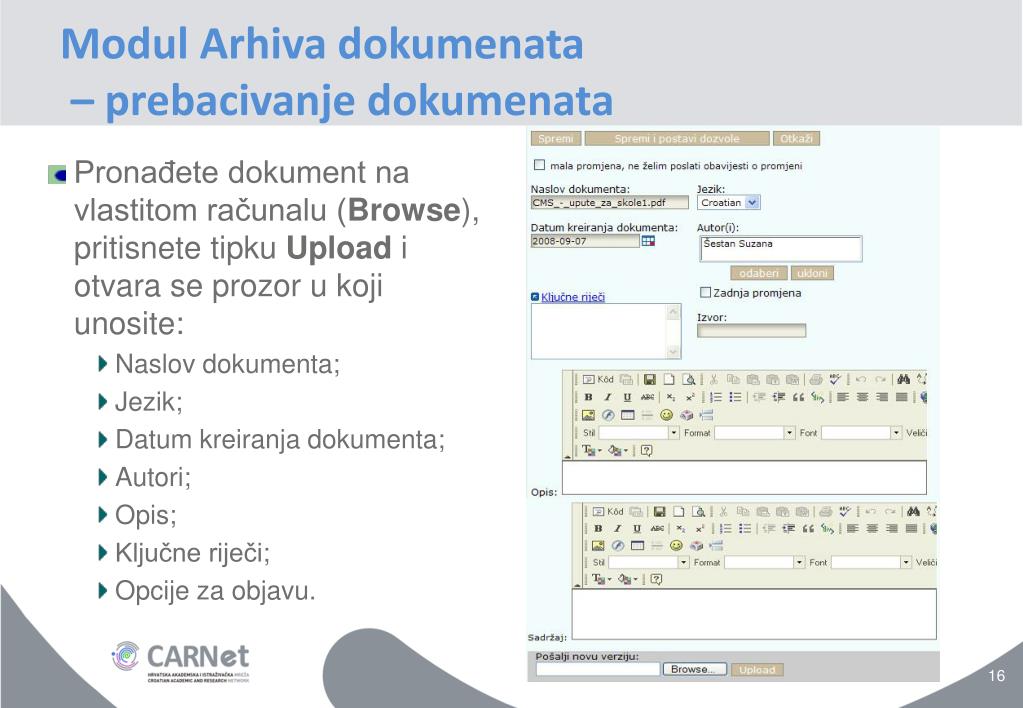Click the Naslov dokumenta input field
Viewport: 1023px width, 708px height.
tap(609, 203)
